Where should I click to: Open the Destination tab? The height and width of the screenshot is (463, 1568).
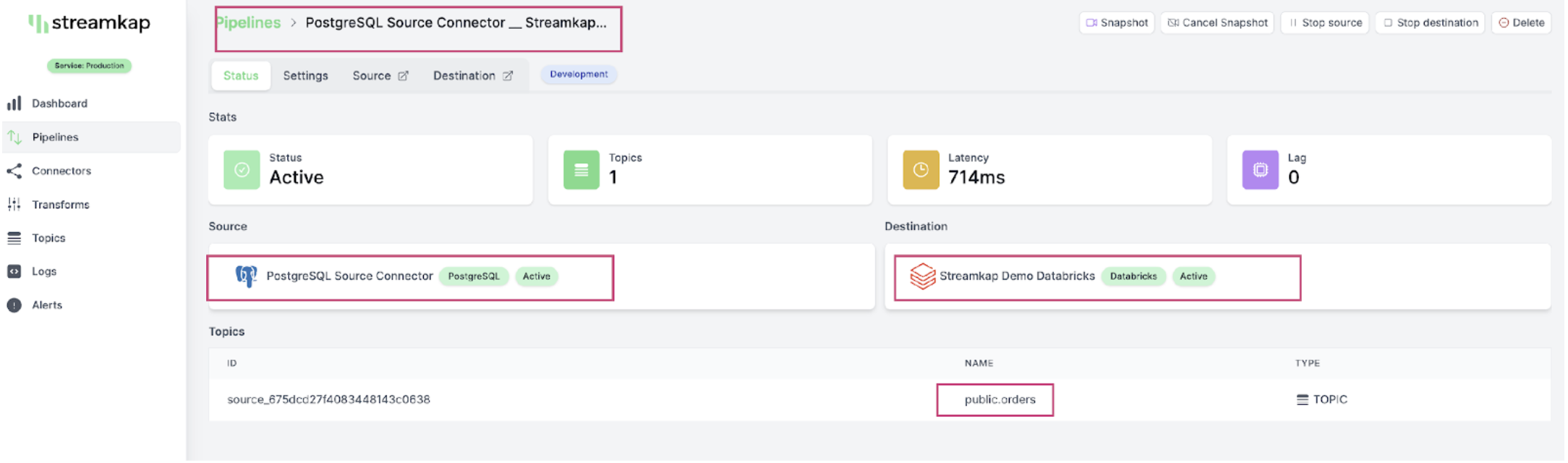point(473,76)
